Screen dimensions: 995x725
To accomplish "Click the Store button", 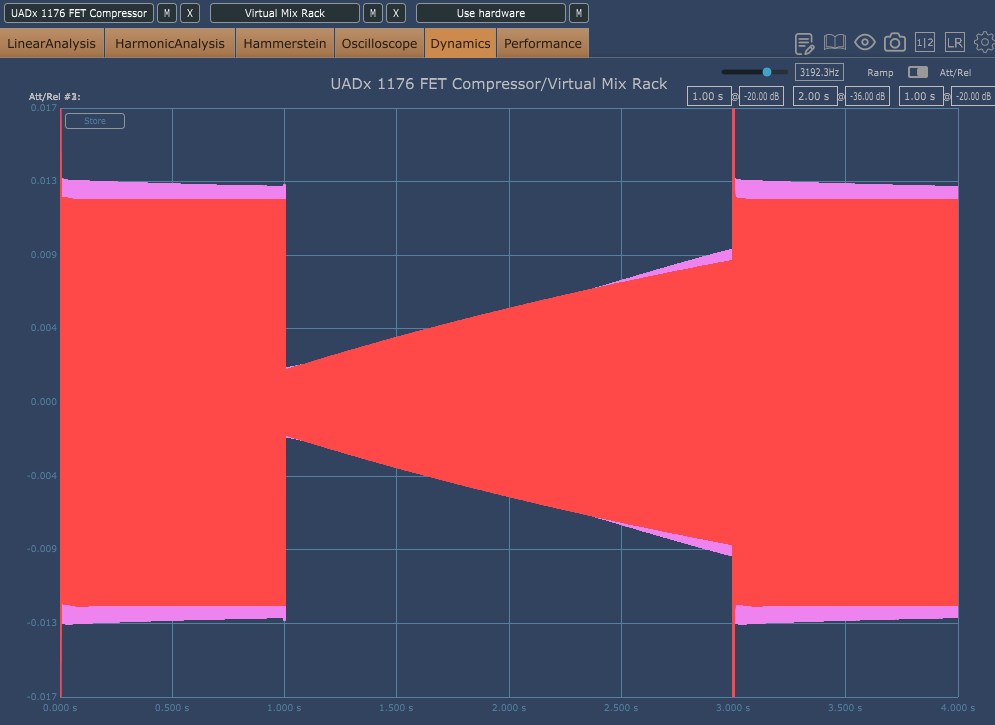I will pos(95,121).
